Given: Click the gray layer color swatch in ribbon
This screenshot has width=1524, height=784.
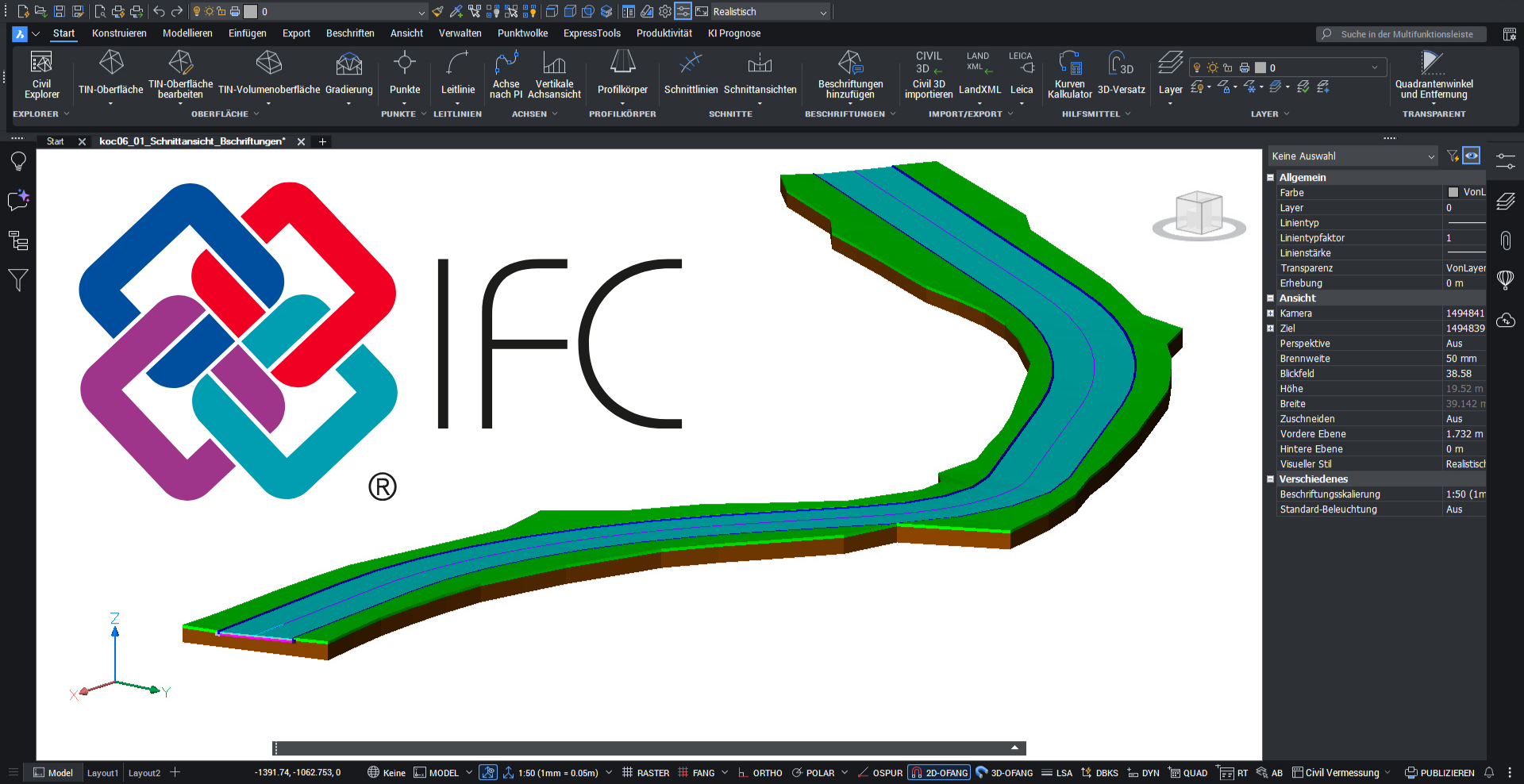Looking at the screenshot, I should tap(1260, 67).
